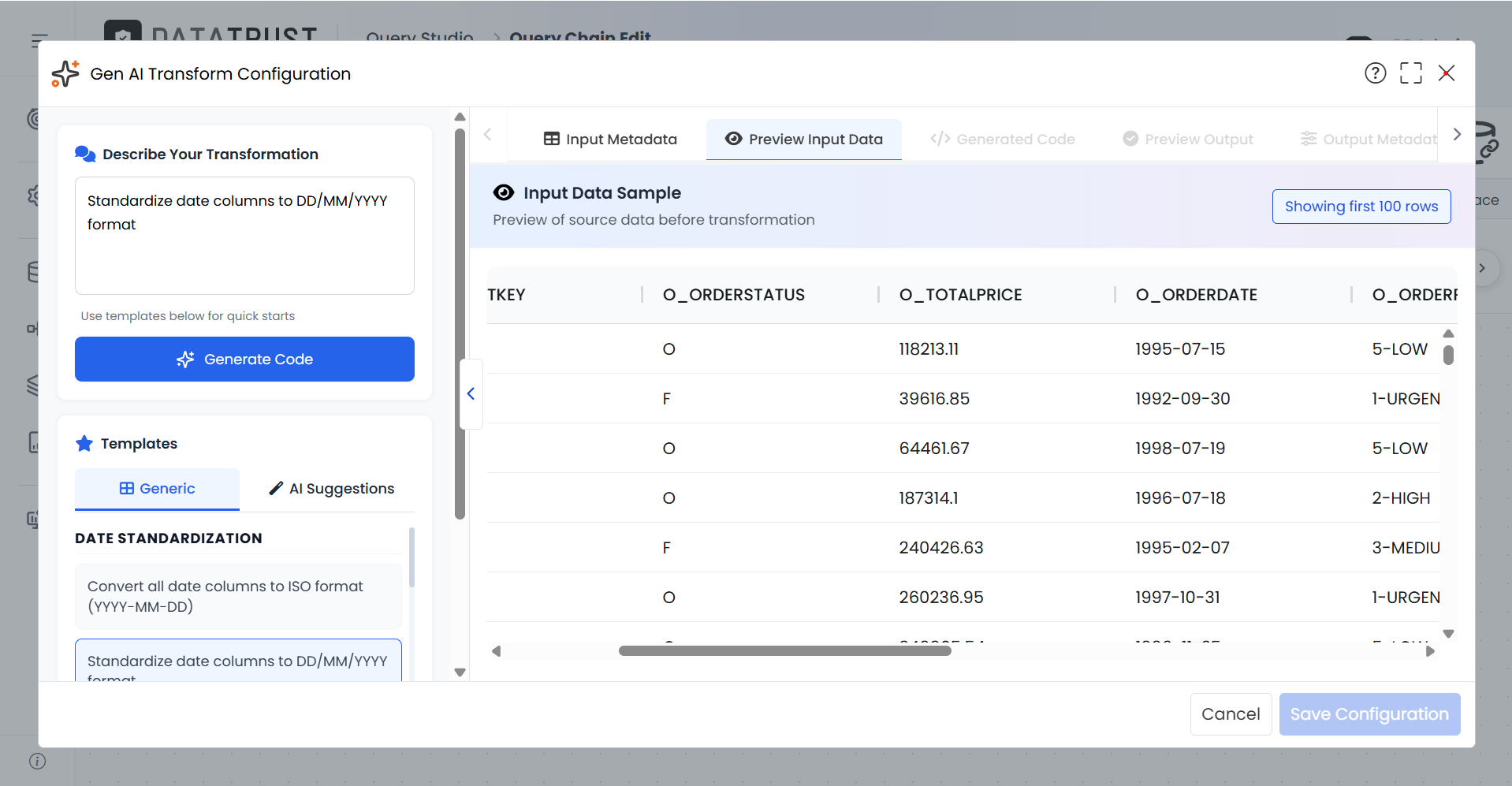Collapse the left panel with chevron handle

click(471, 393)
